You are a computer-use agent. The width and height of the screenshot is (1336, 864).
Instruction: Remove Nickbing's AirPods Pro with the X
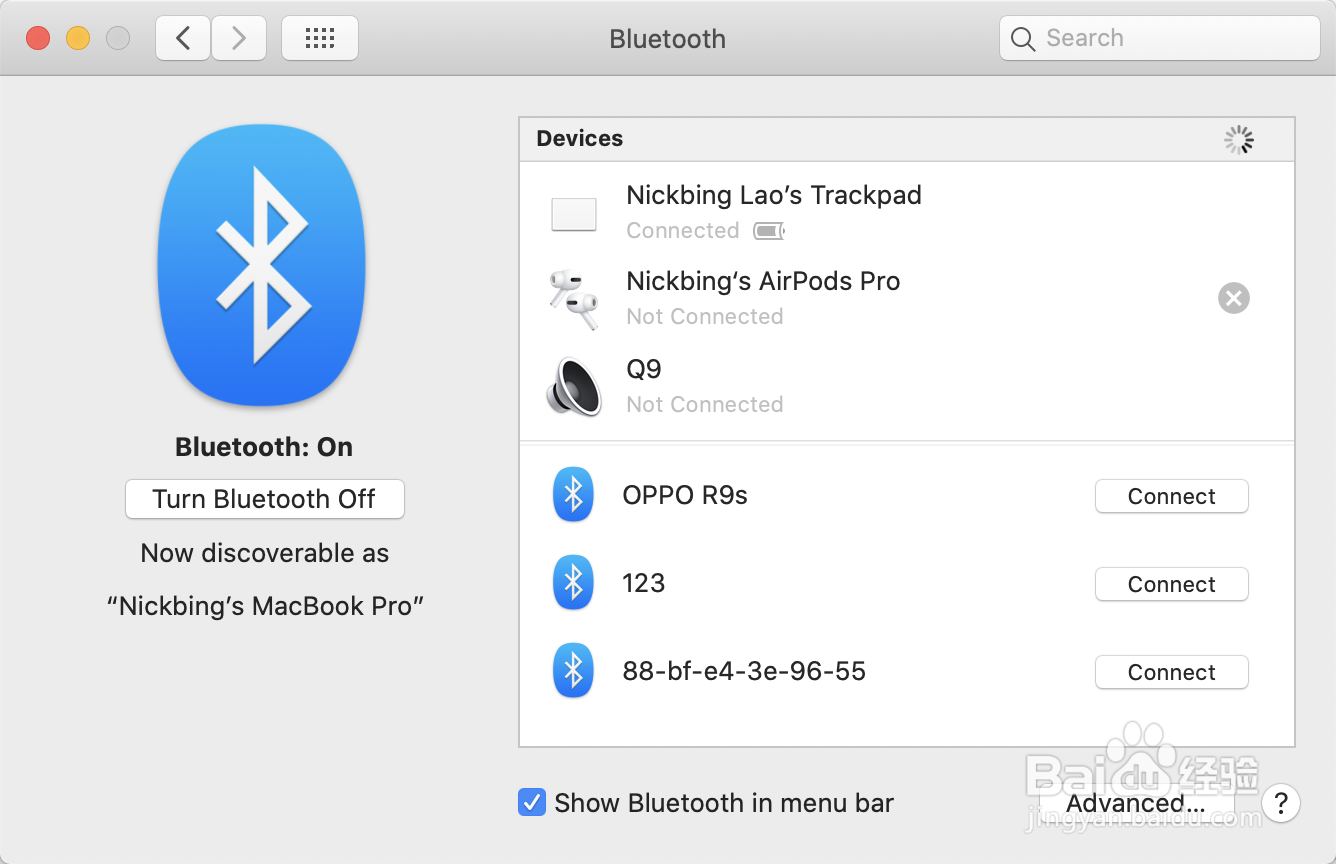point(1233,297)
